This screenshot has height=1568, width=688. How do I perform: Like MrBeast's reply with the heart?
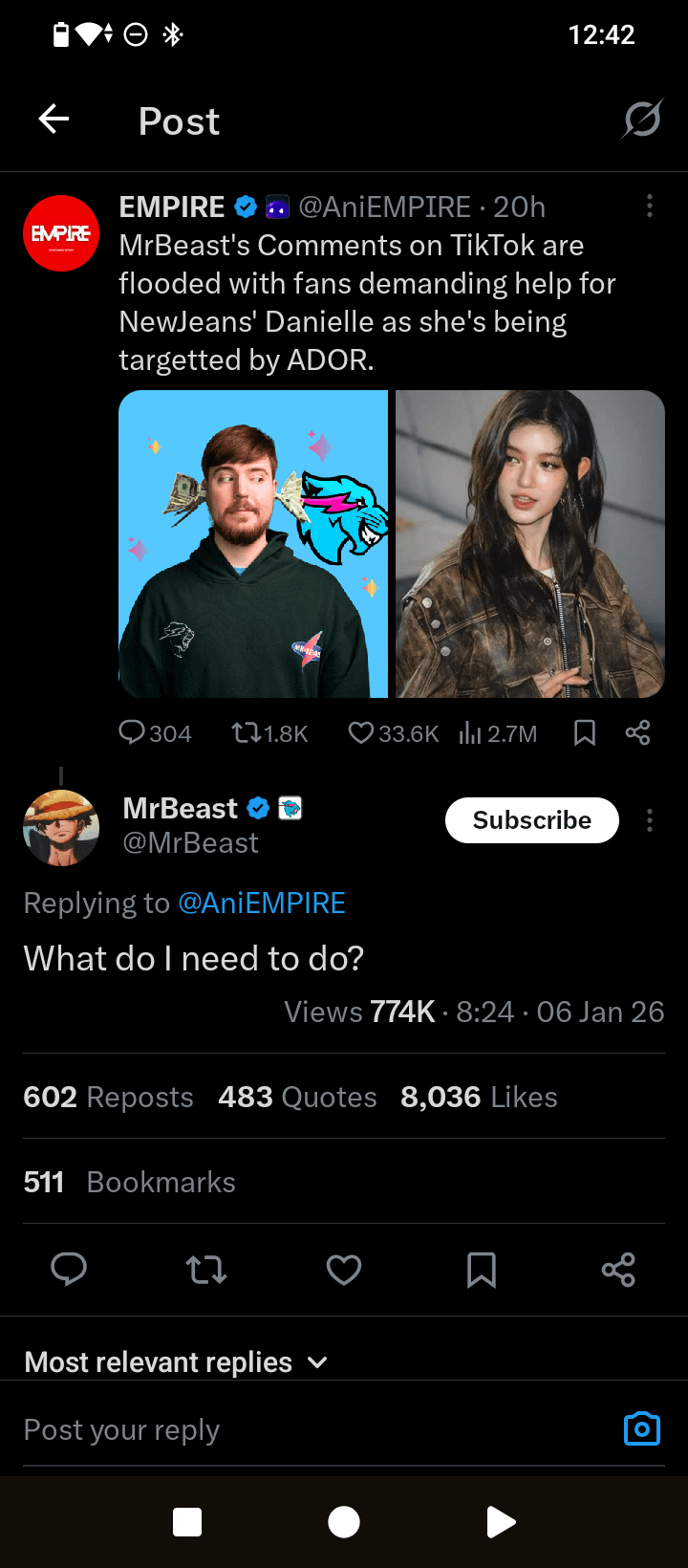[x=344, y=1270]
